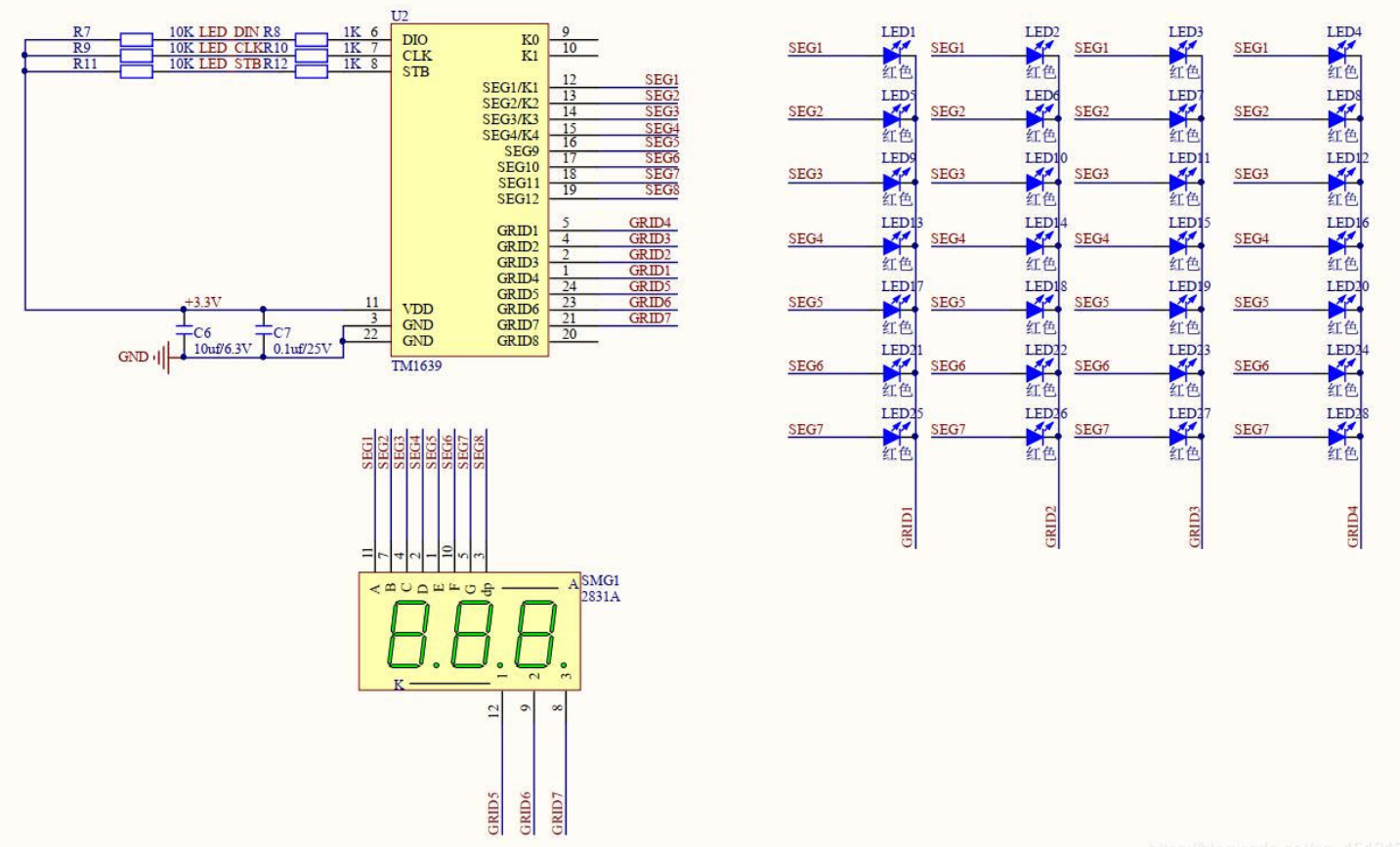Click the SEG9 pin name
This screenshot has width=1400, height=847.
pyautogui.click(x=521, y=151)
